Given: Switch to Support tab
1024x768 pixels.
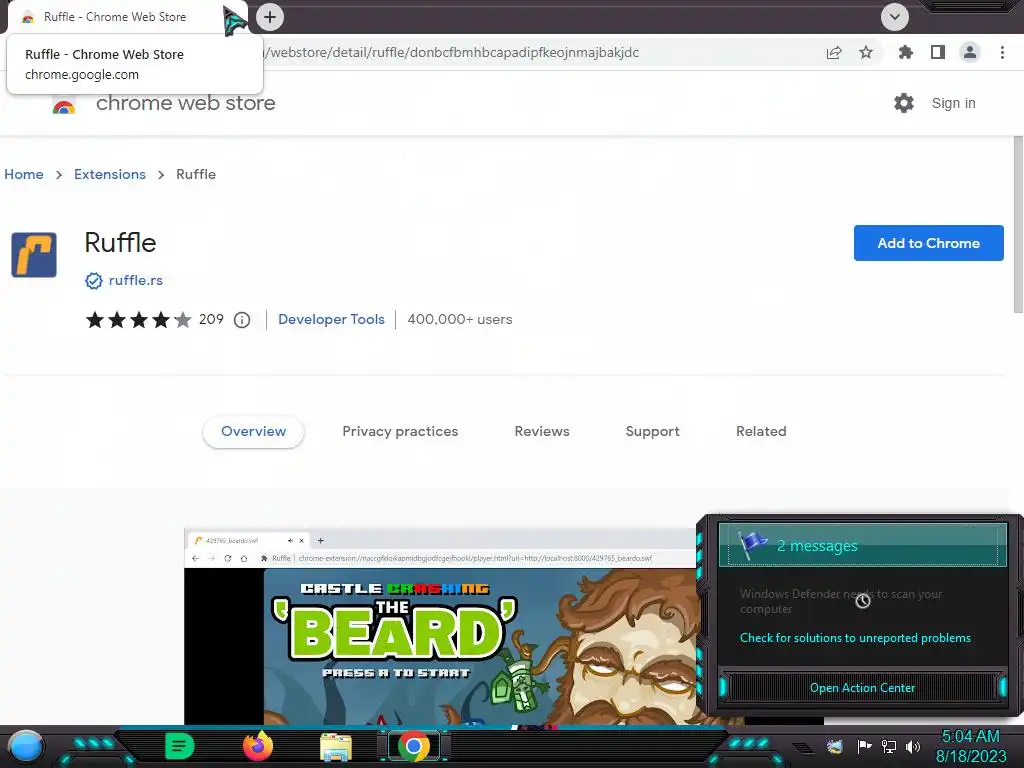Looking at the screenshot, I should (x=652, y=432).
